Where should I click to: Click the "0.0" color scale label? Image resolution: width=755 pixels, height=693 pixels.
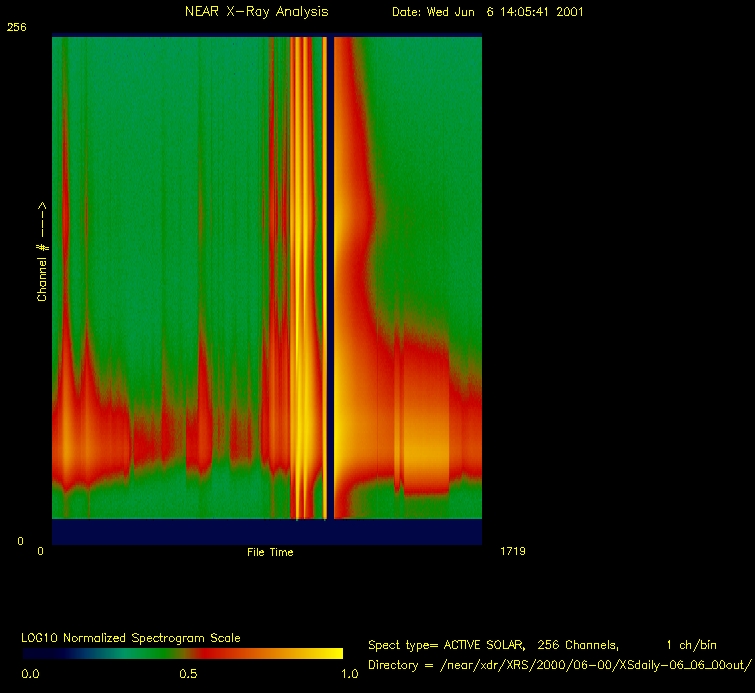point(31,674)
